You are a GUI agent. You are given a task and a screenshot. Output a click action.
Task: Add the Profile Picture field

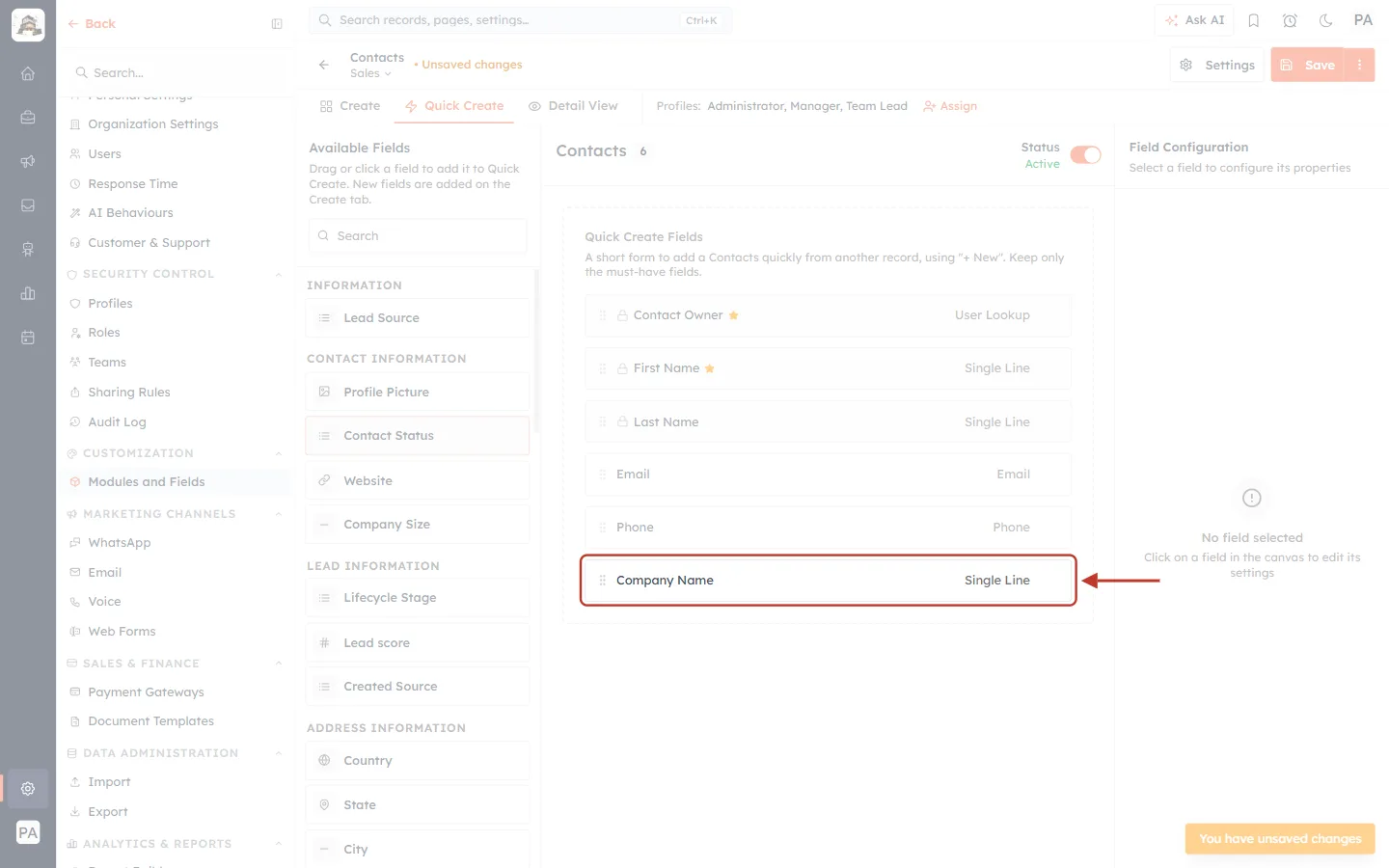418,393
